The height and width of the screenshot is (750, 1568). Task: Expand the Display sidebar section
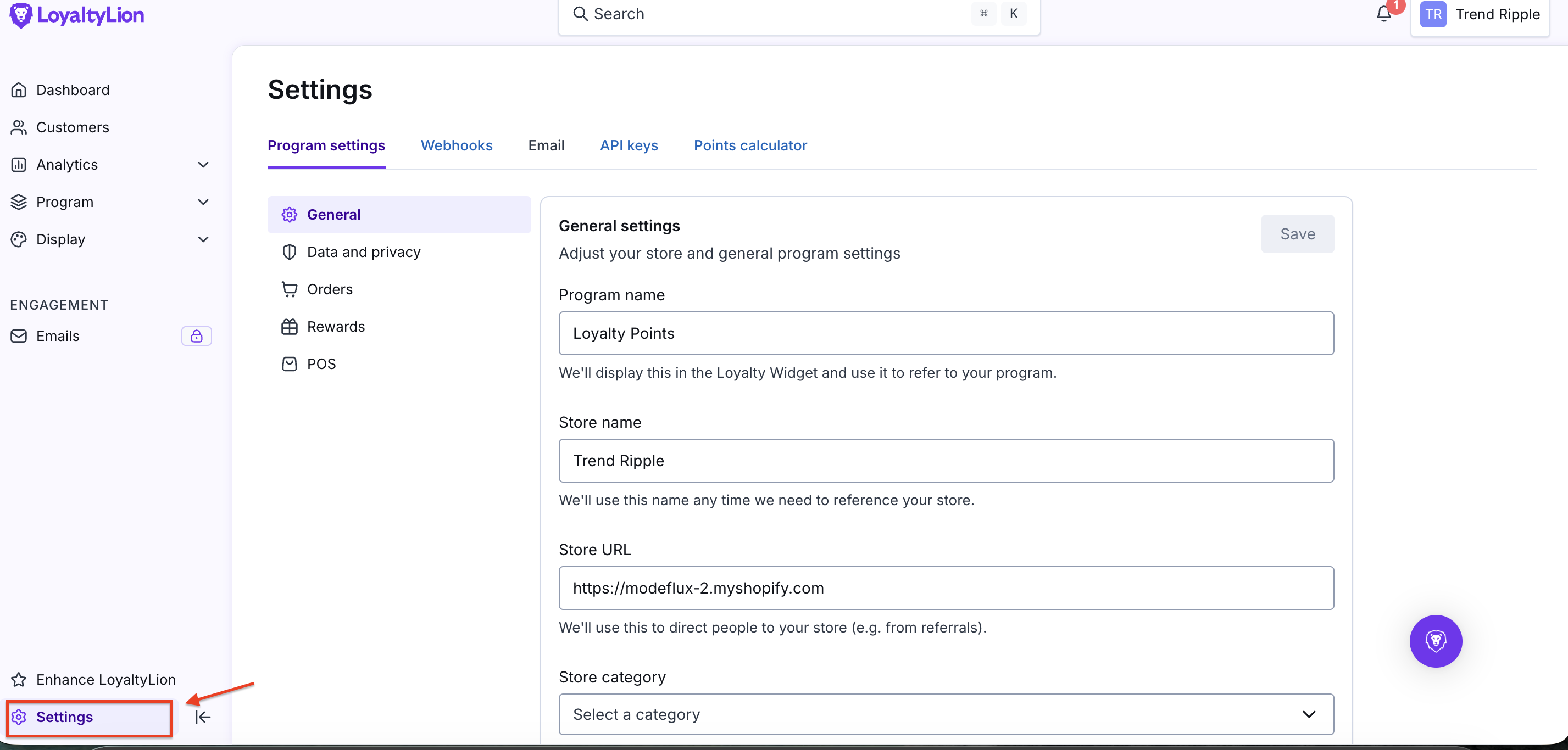[203, 239]
